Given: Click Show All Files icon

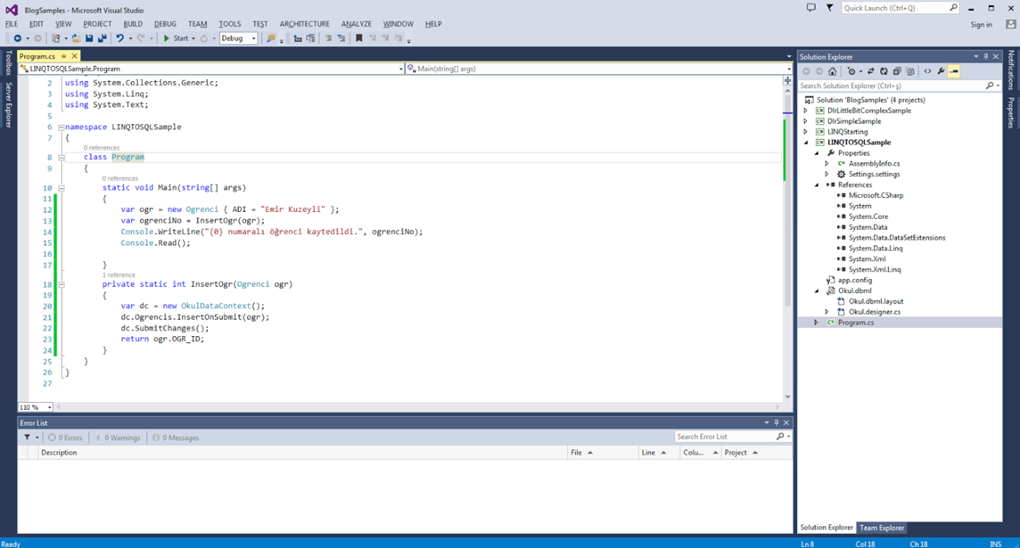Looking at the screenshot, I should coord(909,72).
